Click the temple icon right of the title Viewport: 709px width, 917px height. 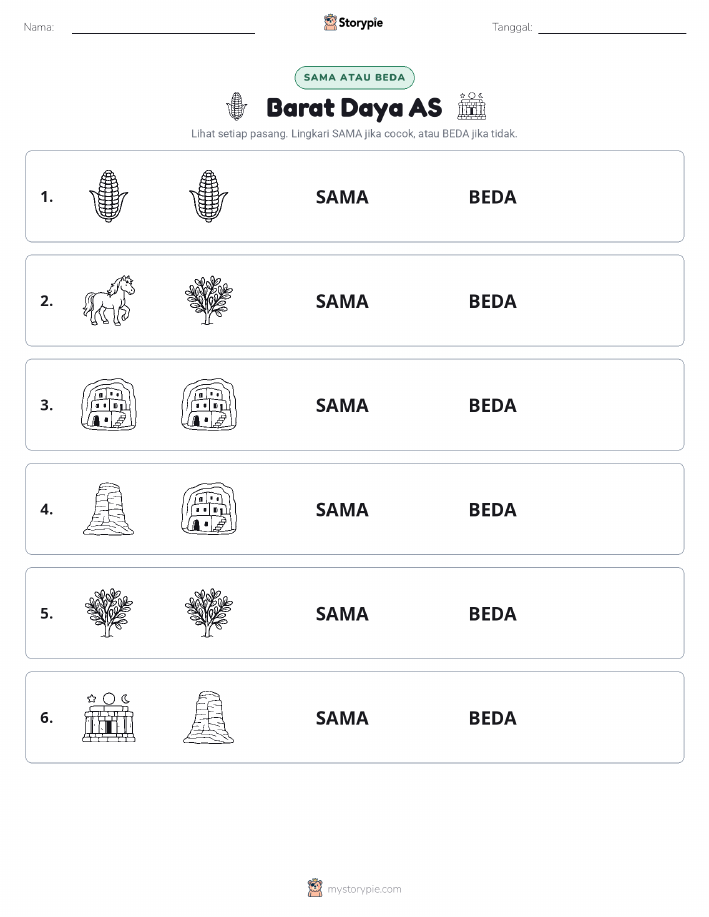[471, 106]
